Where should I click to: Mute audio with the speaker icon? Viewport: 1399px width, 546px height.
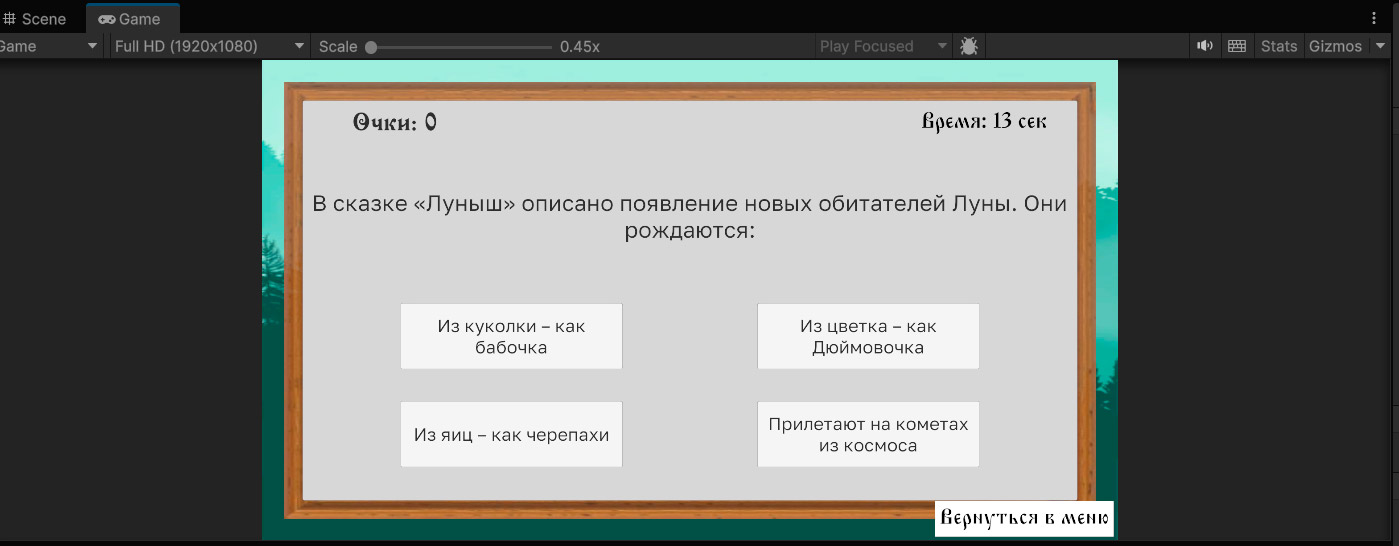coord(1205,46)
